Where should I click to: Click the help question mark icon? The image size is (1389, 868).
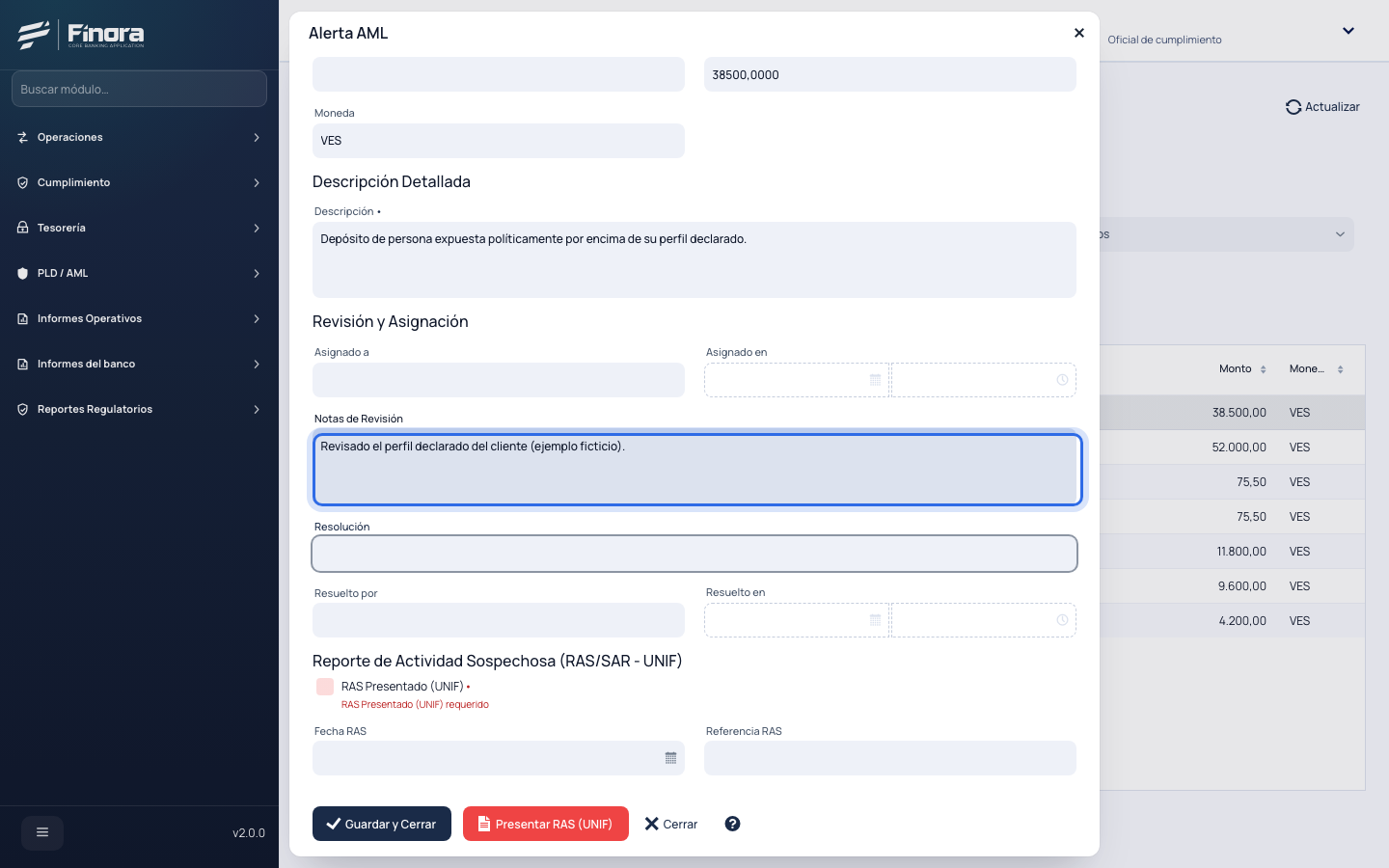[x=732, y=824]
